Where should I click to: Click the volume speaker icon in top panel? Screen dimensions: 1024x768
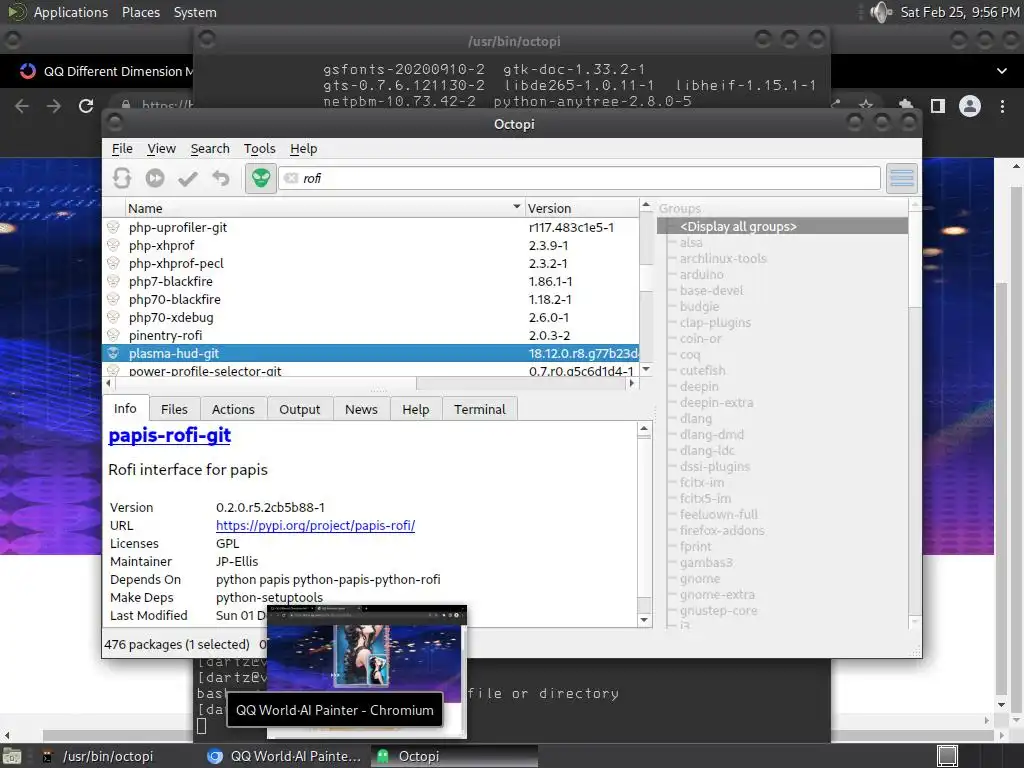pyautogui.click(x=881, y=12)
